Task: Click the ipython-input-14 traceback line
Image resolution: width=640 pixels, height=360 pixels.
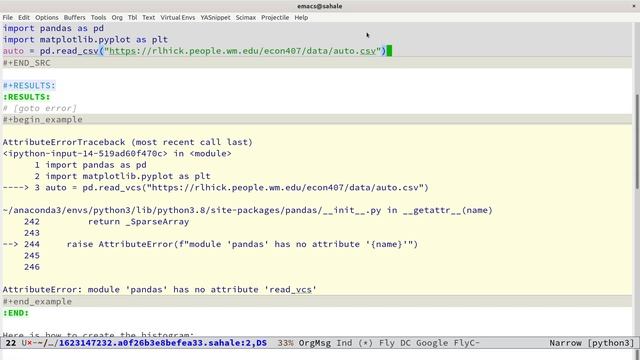Action: point(117,153)
